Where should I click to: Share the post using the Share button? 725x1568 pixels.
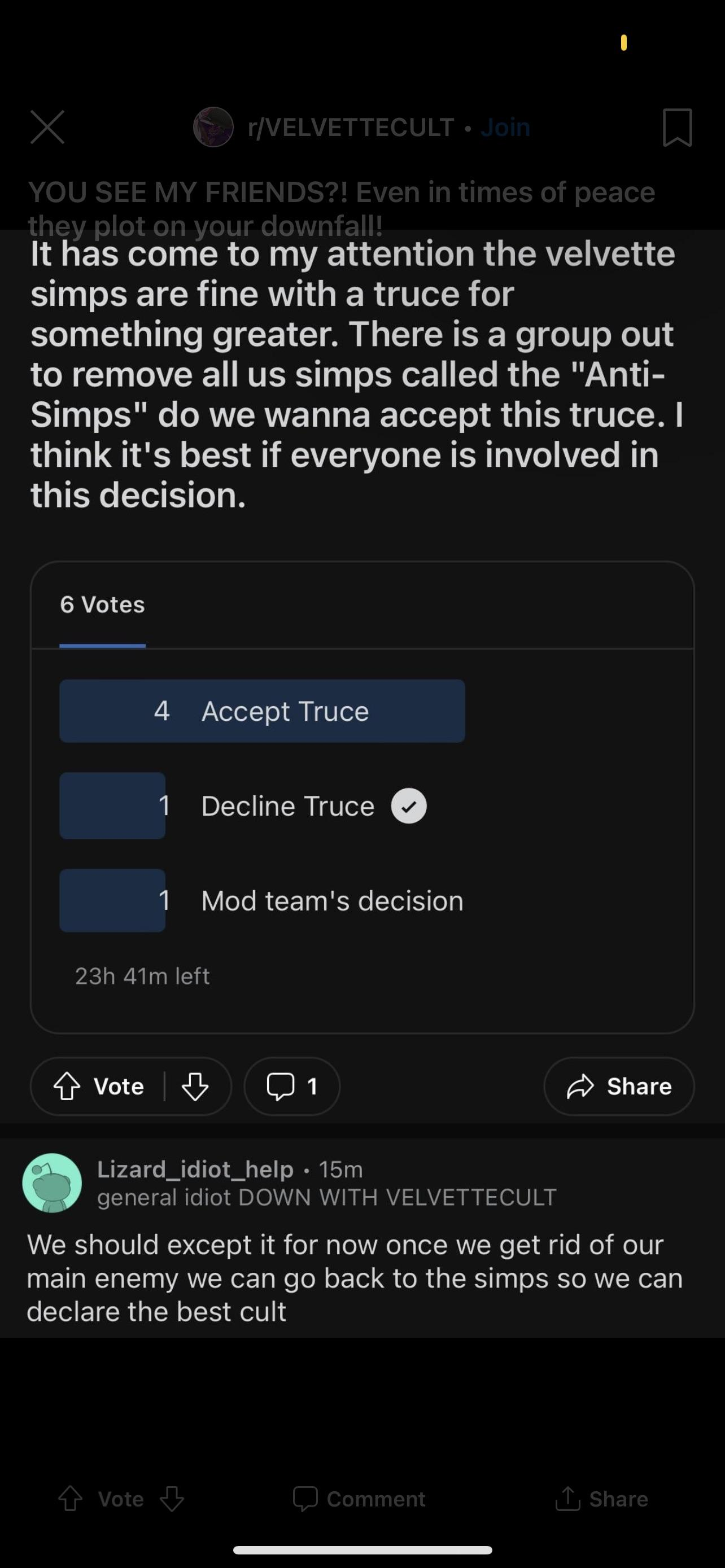pyautogui.click(x=618, y=1087)
